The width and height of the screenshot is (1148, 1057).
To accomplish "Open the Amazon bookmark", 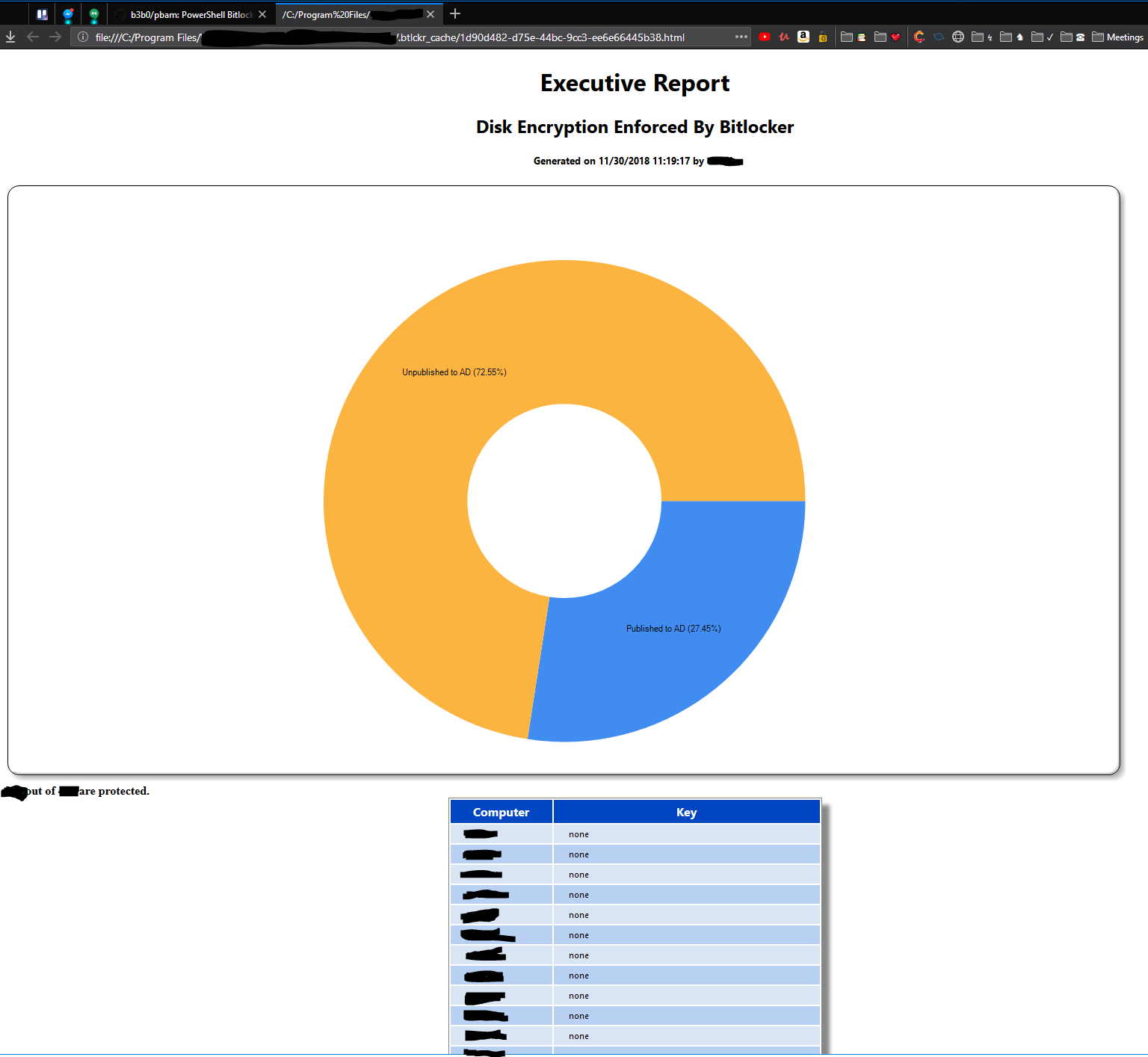I will [803, 37].
